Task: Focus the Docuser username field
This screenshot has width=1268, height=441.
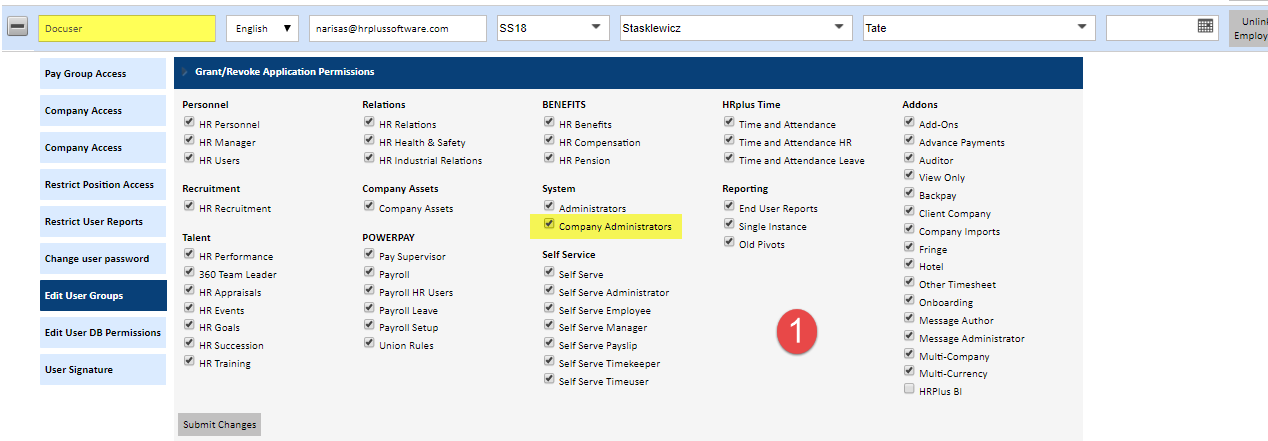Action: [127, 28]
